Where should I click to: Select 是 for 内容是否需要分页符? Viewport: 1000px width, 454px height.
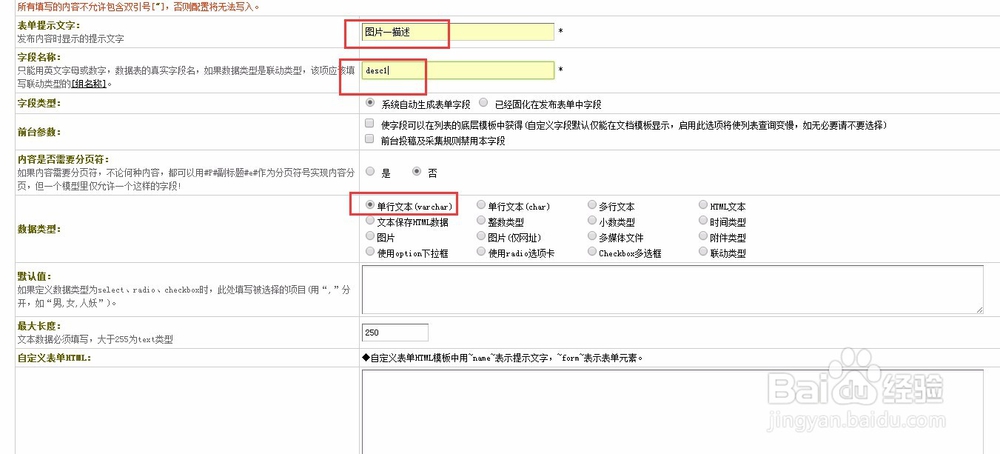click(x=370, y=172)
